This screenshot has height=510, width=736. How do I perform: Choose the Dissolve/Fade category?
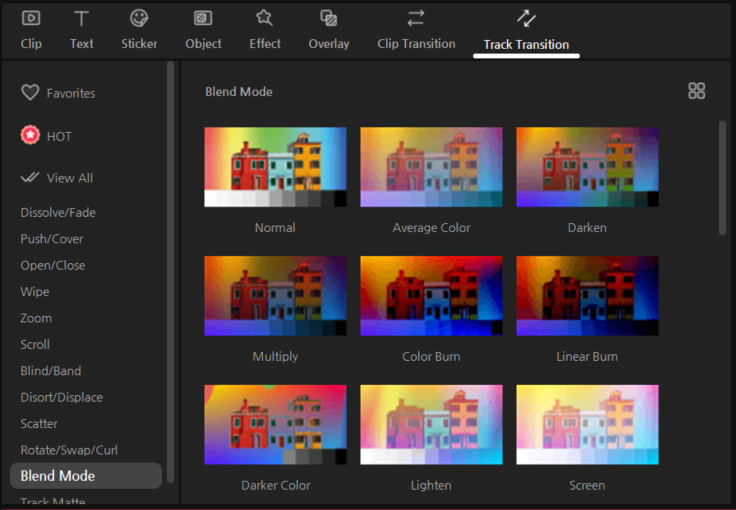pyautogui.click(x=58, y=213)
